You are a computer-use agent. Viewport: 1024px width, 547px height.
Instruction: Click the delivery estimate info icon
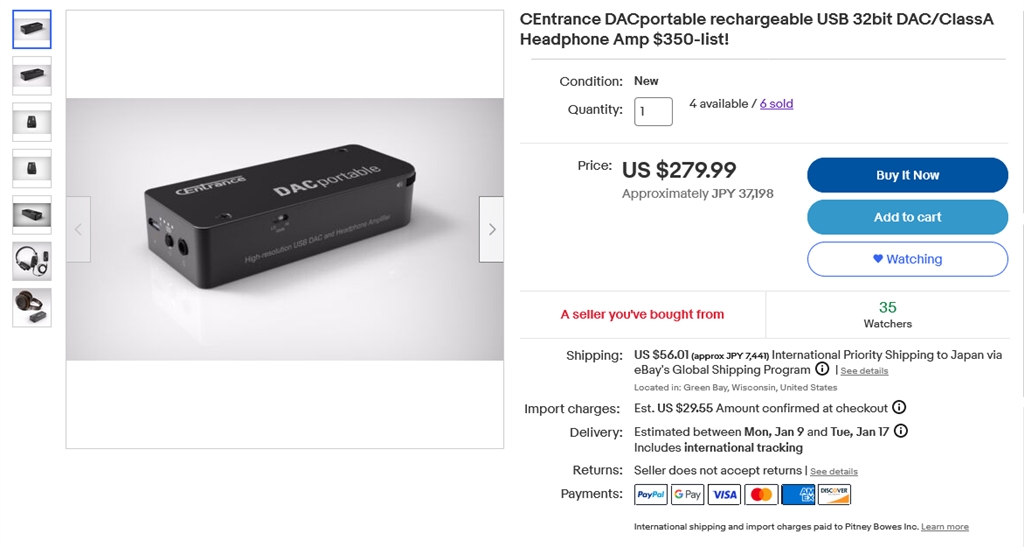pos(901,432)
